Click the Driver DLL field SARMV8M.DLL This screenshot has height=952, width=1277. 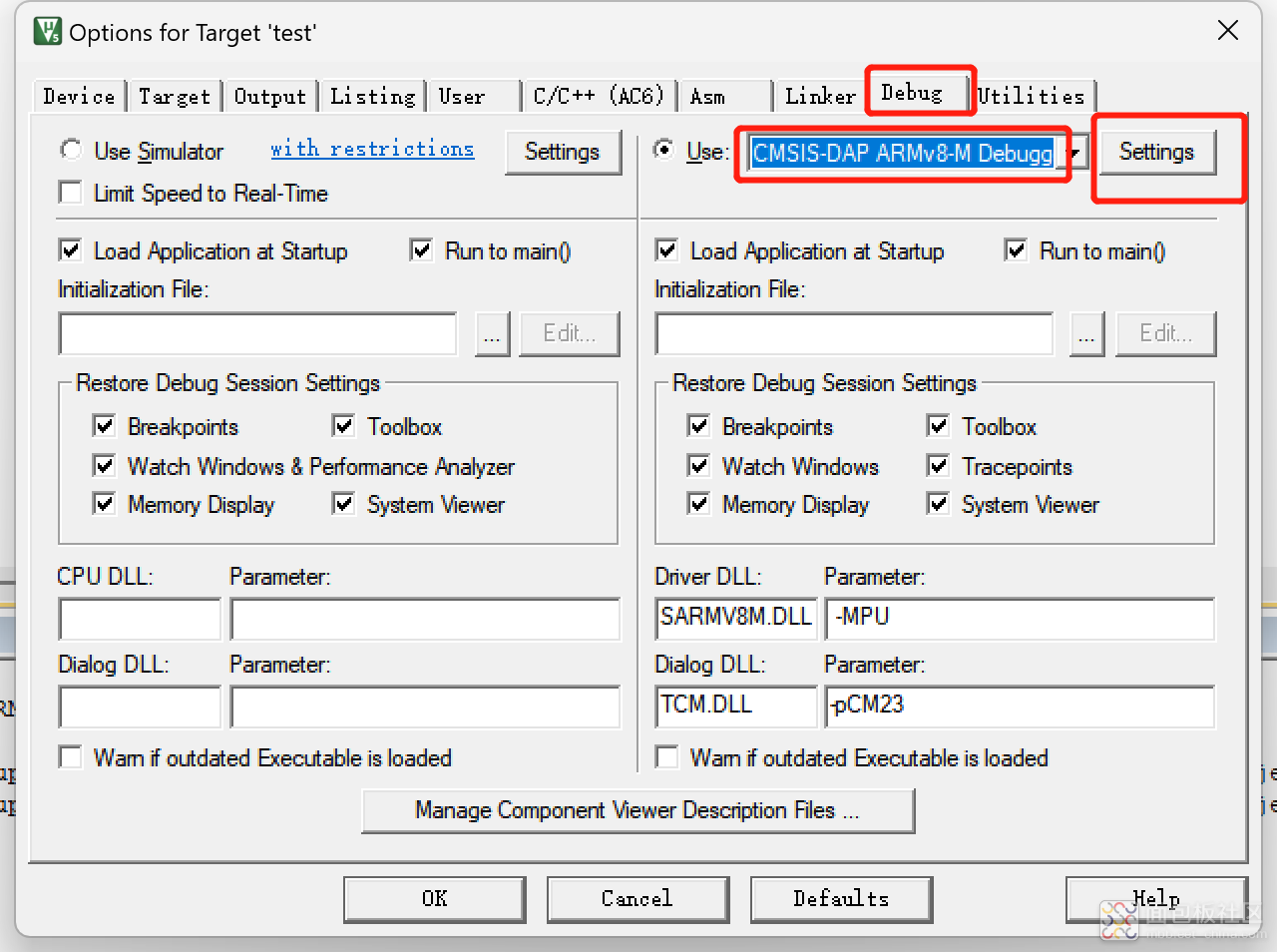pyautogui.click(x=736, y=619)
